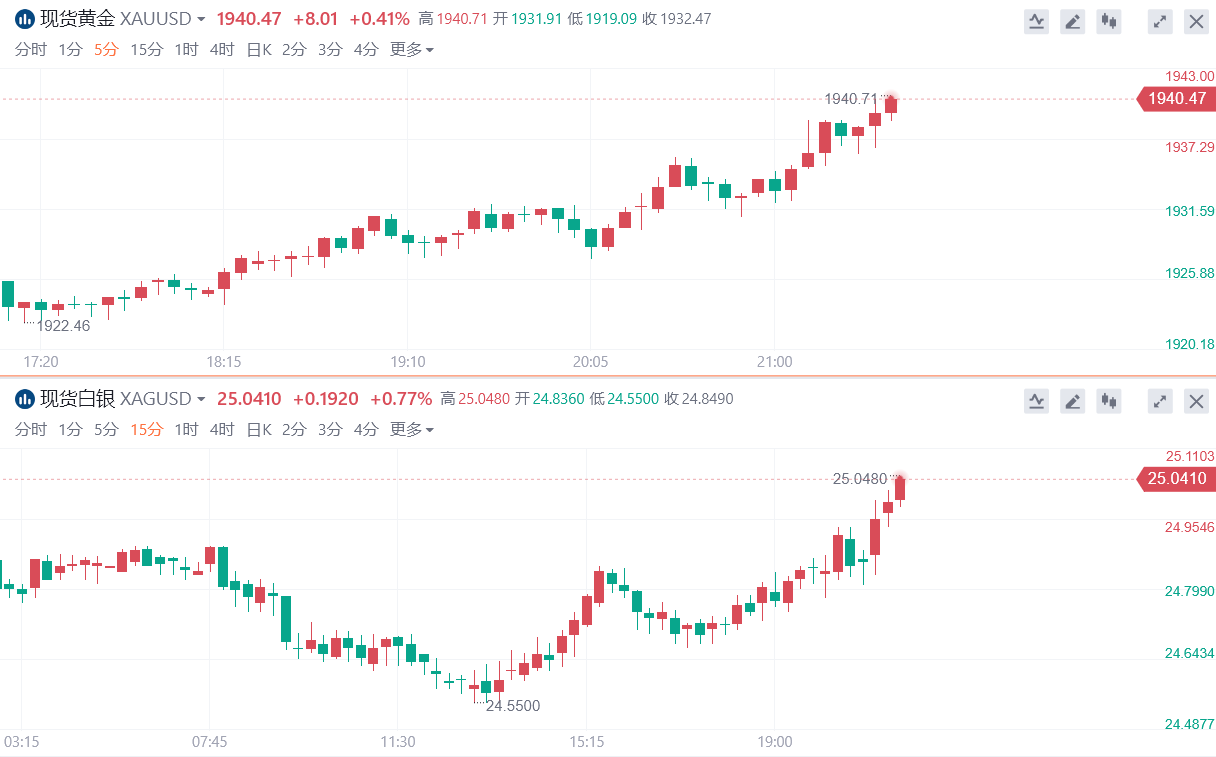Click the 25.0410 current price label on silver axis
Viewport: 1216px width, 757px height.
point(1176,479)
